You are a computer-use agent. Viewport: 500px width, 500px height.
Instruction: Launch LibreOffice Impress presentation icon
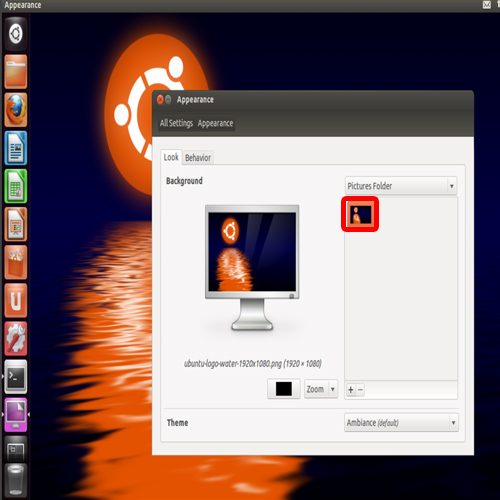16,224
